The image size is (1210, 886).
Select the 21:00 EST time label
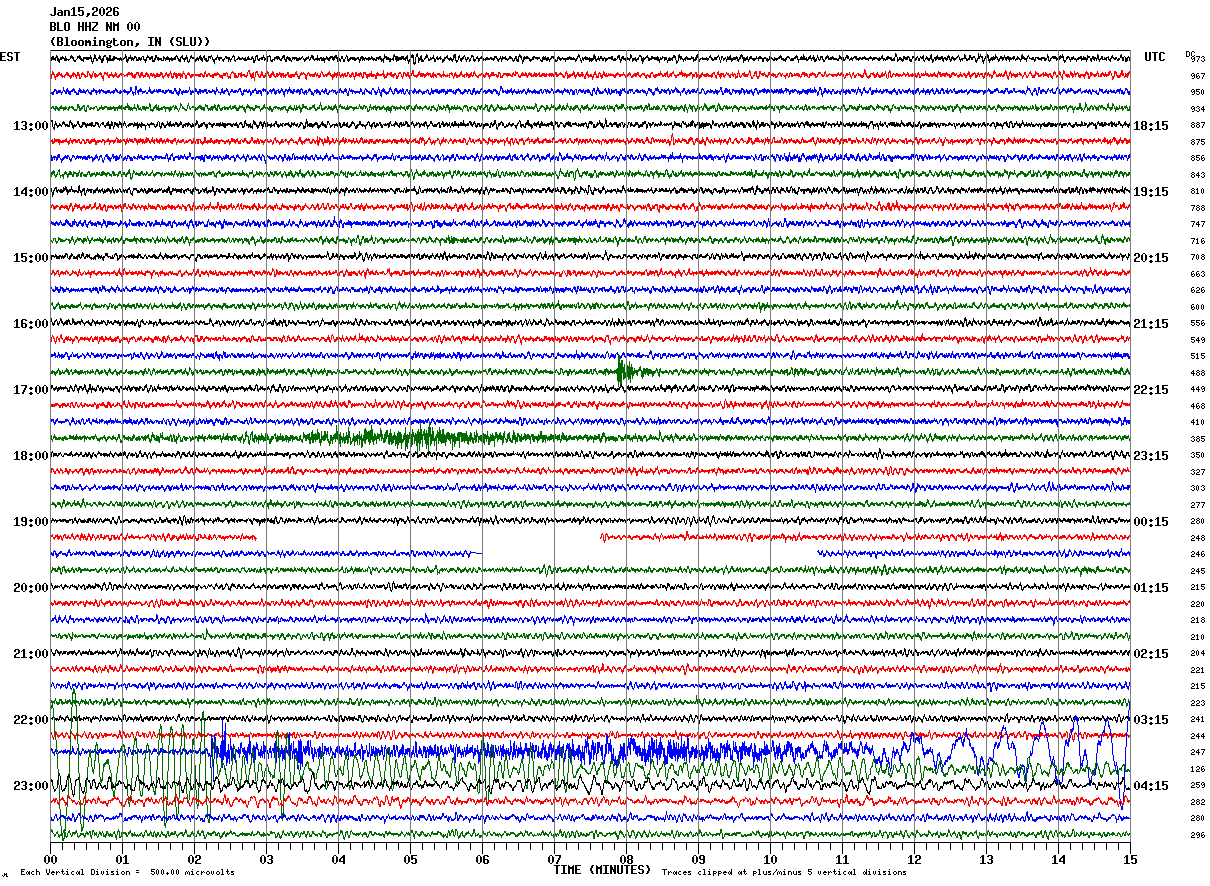coord(30,654)
